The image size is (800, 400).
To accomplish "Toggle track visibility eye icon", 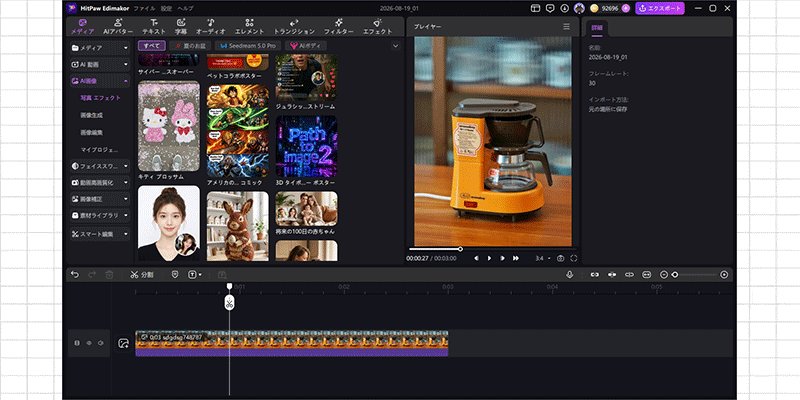I will [x=88, y=343].
